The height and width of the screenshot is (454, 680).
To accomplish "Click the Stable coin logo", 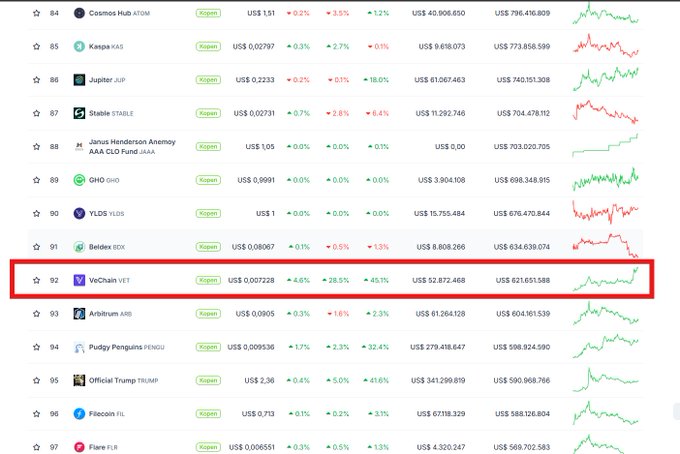I will (x=79, y=113).
